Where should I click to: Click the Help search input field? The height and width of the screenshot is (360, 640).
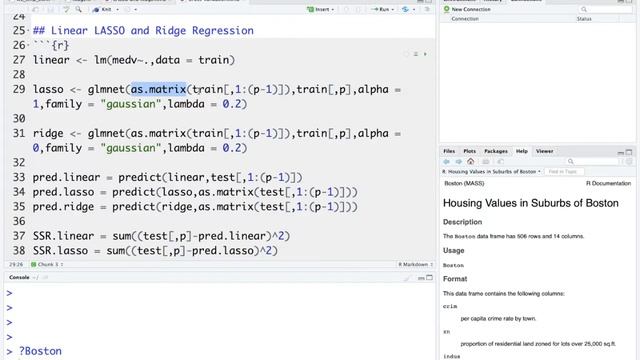coord(593,162)
